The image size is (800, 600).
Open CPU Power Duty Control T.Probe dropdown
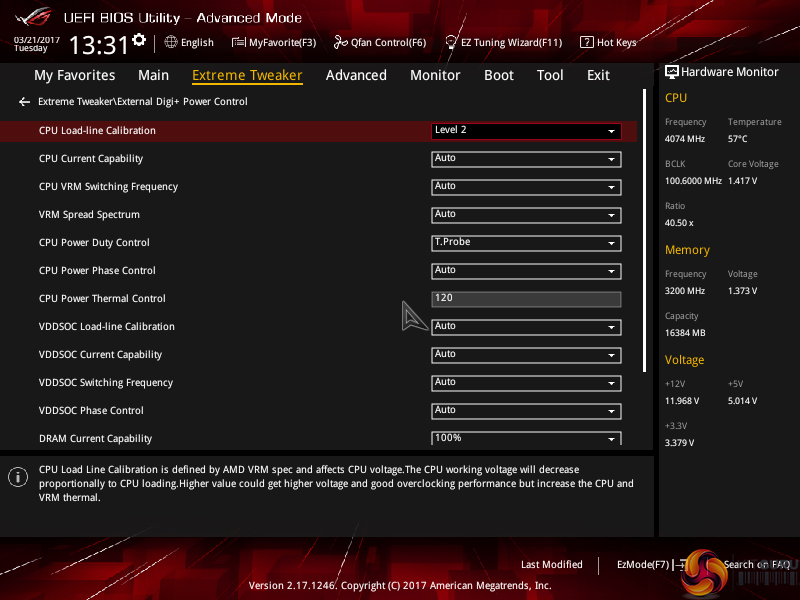[x=526, y=243]
